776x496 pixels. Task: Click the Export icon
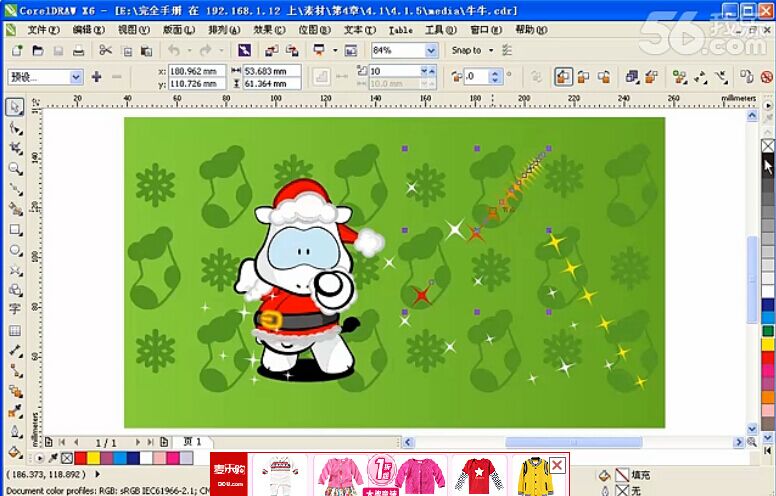click(x=292, y=50)
